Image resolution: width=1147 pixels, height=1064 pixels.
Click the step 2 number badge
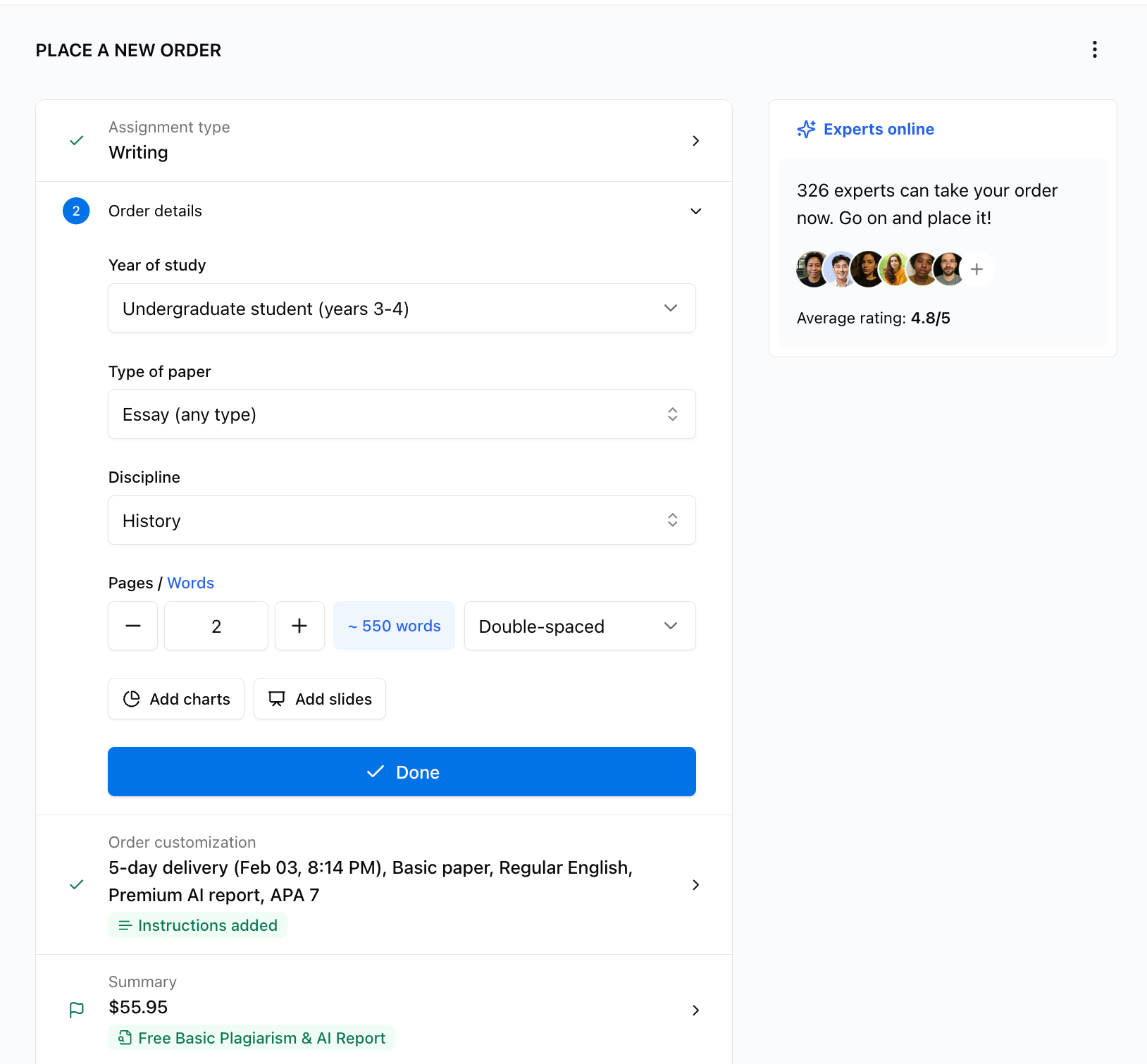click(76, 211)
